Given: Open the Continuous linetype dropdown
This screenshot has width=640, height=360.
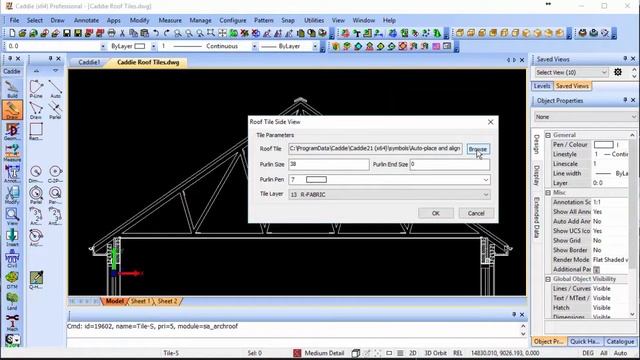Looking at the screenshot, I should (254, 47).
